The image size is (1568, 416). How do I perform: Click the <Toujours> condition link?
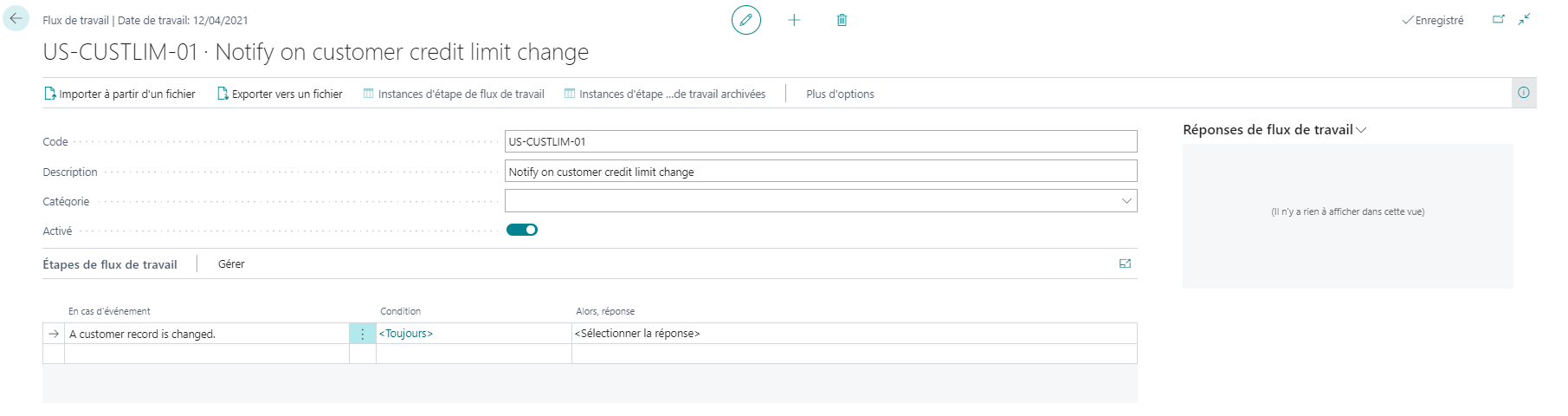pos(406,334)
